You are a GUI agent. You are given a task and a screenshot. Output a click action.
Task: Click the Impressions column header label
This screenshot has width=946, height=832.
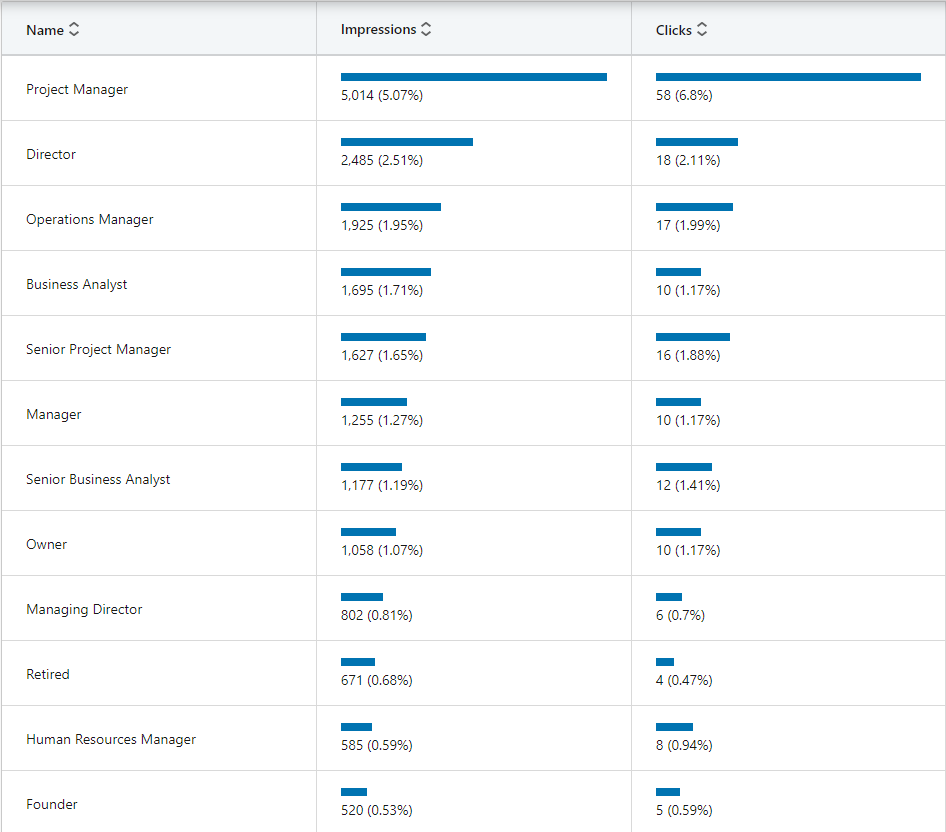378,30
